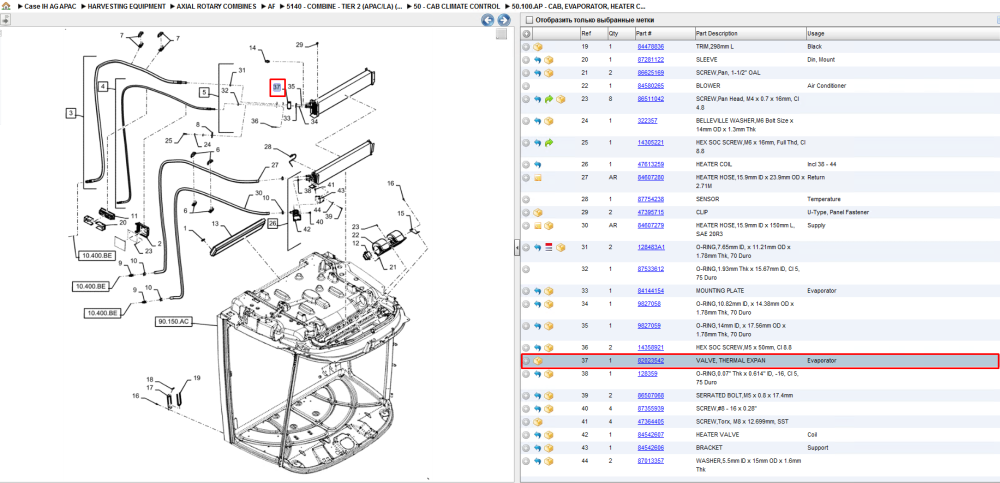1000x483 pixels.
Task: Click the blue arrow icon for HEATER COIL
Action: (x=538, y=165)
